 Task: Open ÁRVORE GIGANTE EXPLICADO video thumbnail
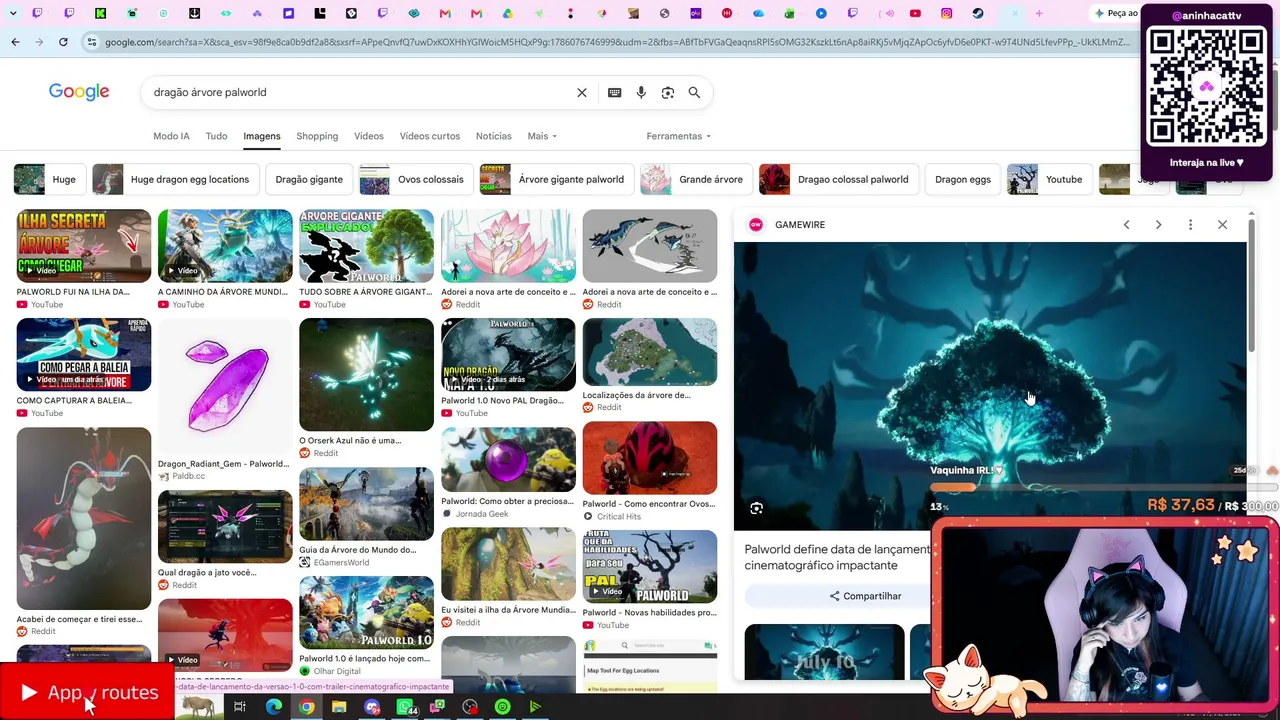click(x=366, y=246)
